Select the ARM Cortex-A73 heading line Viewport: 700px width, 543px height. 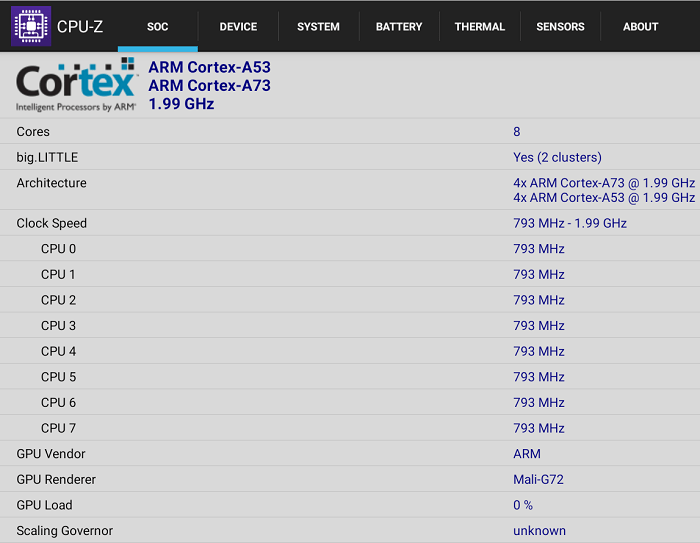(209, 85)
